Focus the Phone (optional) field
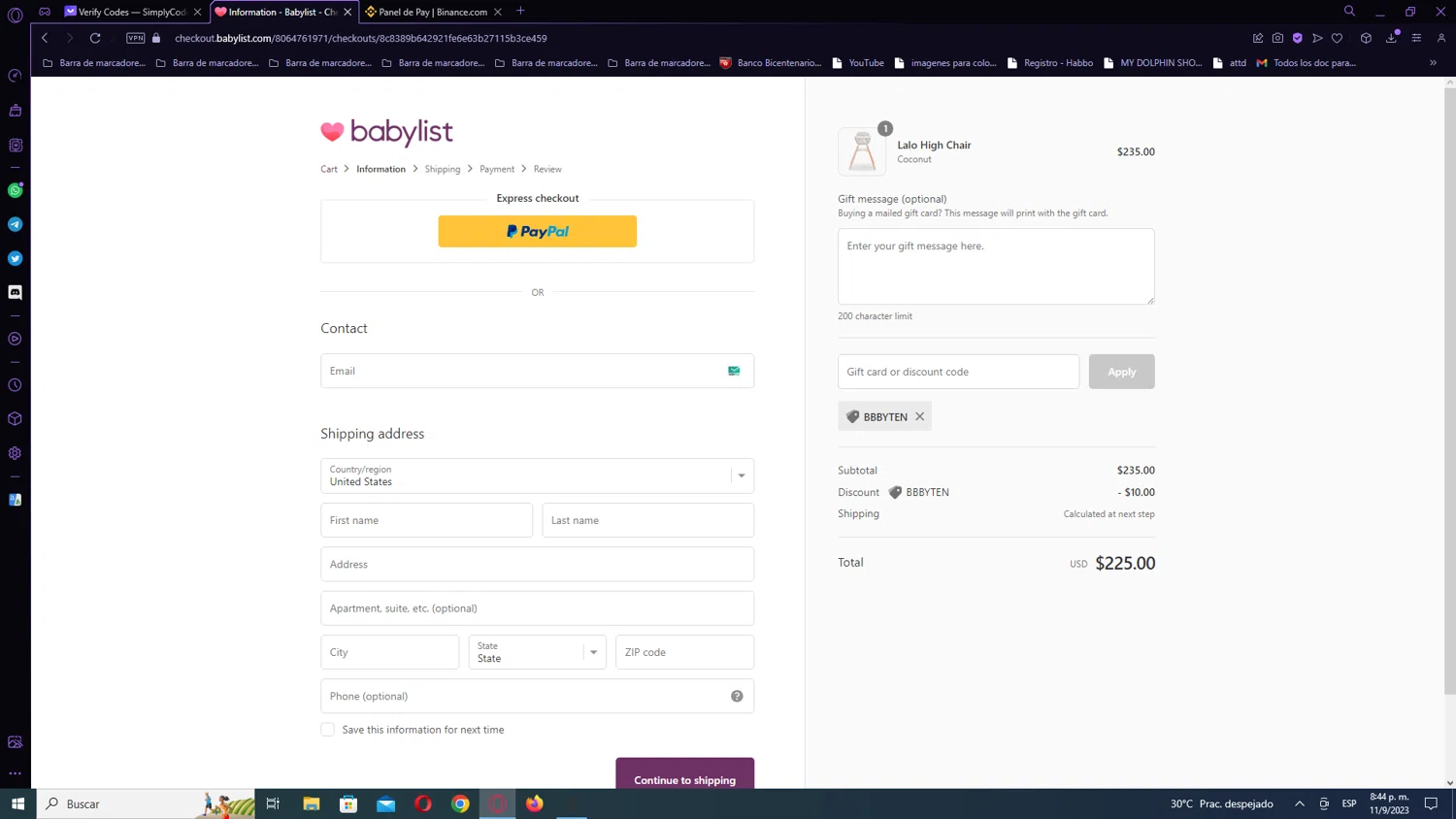This screenshot has height=819, width=1456. (537, 696)
